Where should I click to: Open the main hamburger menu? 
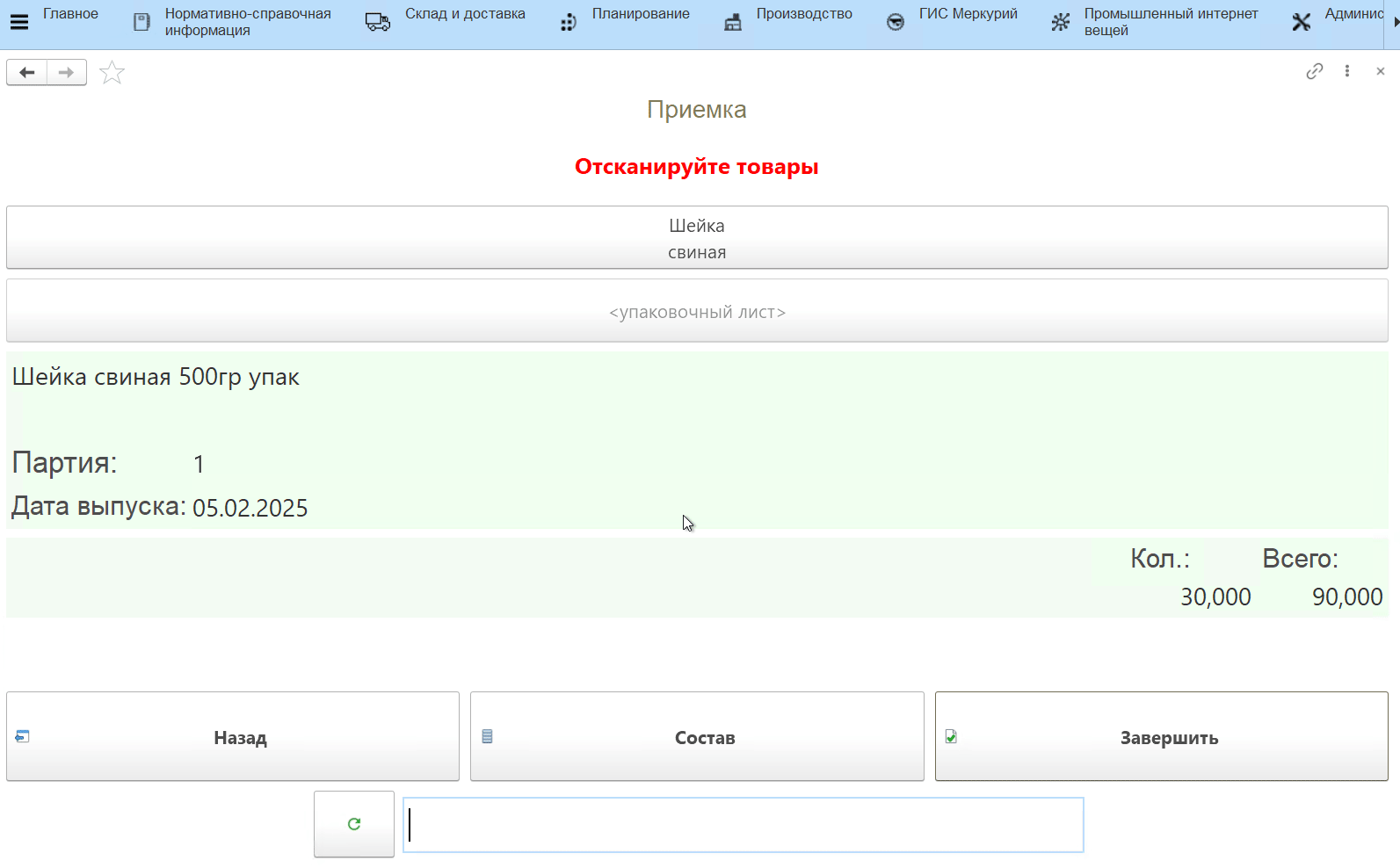(x=18, y=22)
